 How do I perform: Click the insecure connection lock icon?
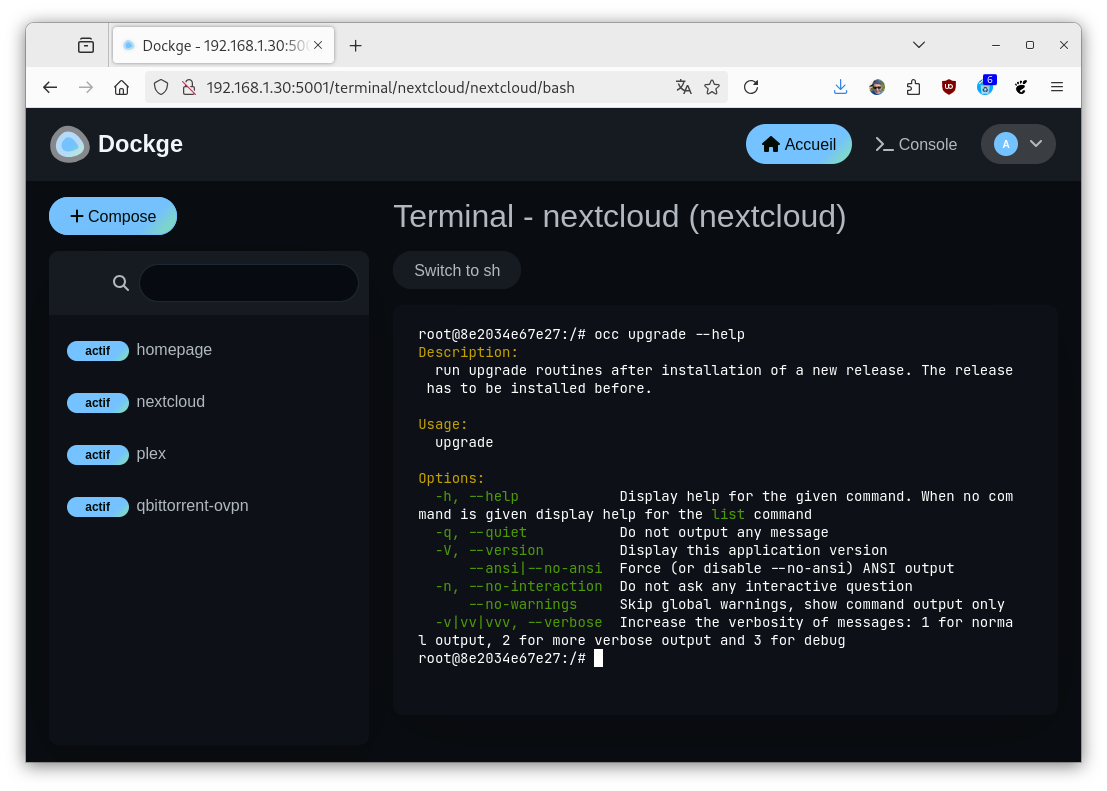click(x=189, y=87)
